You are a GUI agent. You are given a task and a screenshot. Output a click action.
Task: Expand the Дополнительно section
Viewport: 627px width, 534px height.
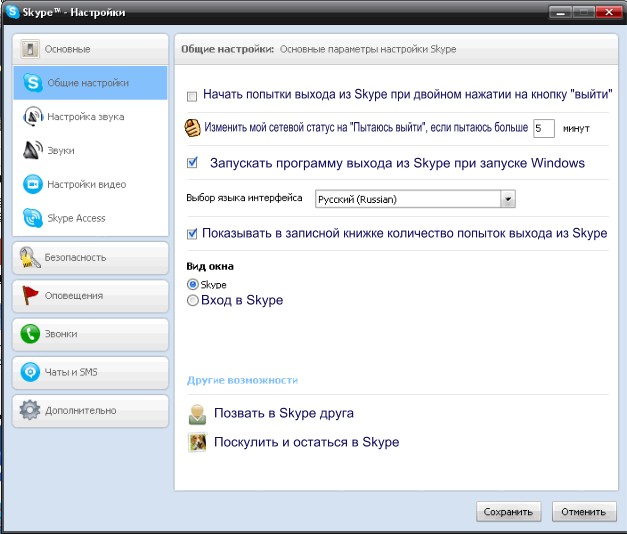pos(90,410)
